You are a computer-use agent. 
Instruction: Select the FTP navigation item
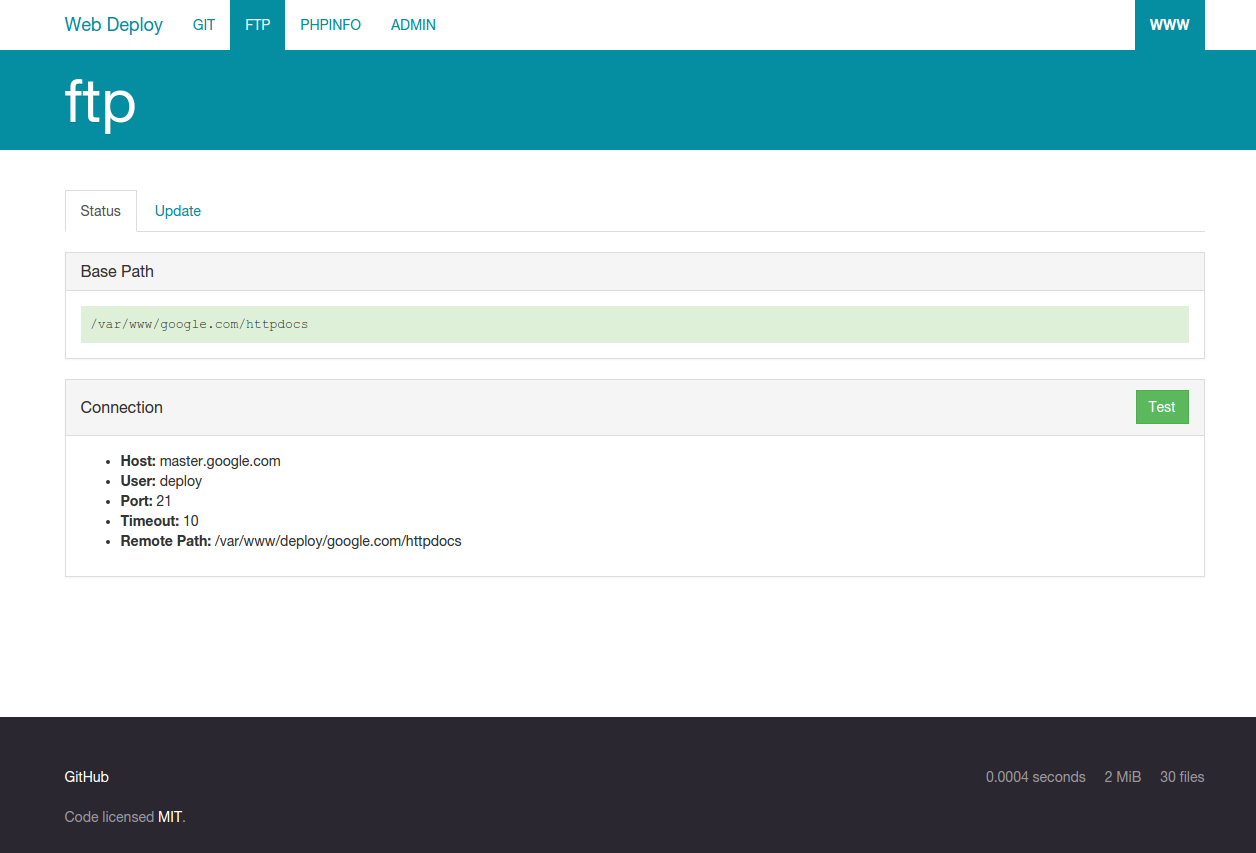pos(257,25)
